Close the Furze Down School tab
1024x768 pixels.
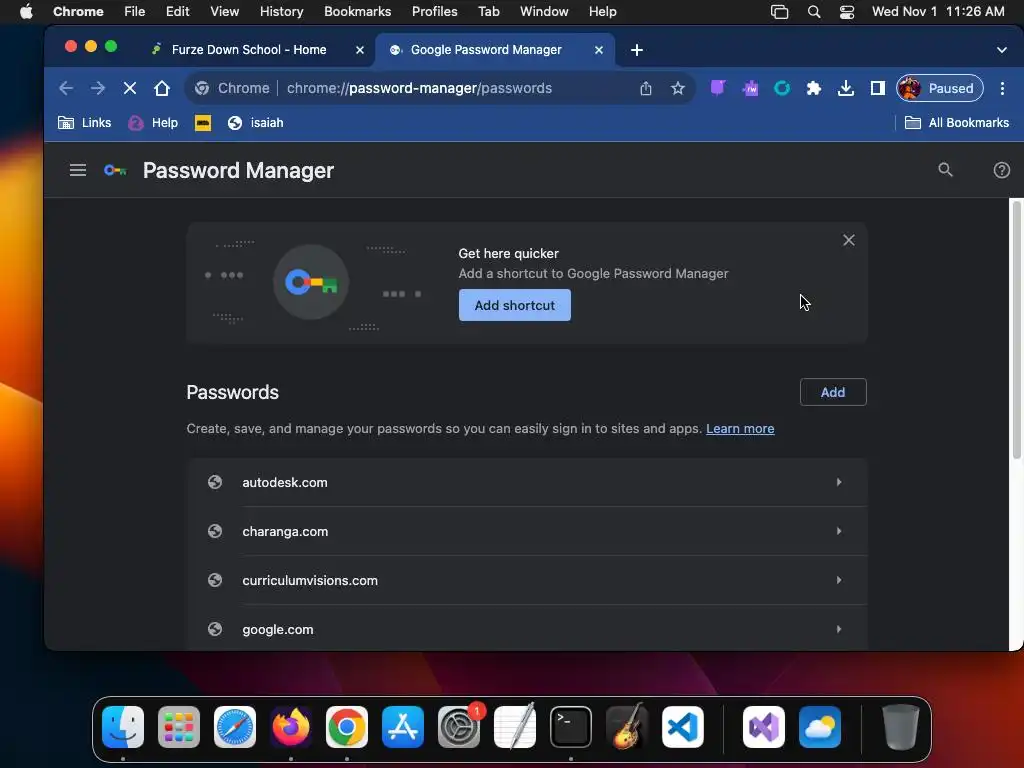click(359, 50)
